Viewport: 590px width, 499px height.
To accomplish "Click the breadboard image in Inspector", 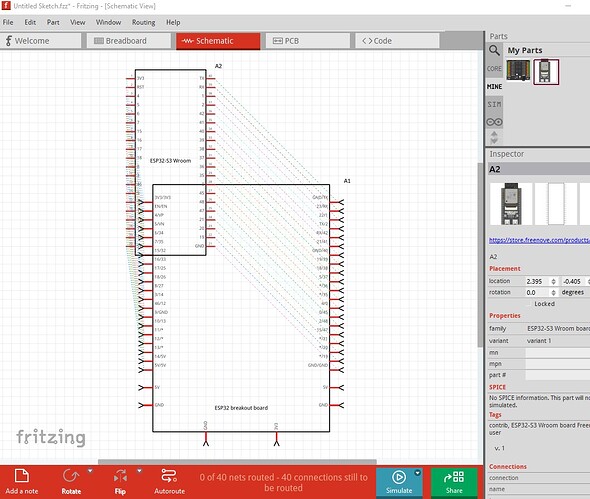I will tap(511, 204).
